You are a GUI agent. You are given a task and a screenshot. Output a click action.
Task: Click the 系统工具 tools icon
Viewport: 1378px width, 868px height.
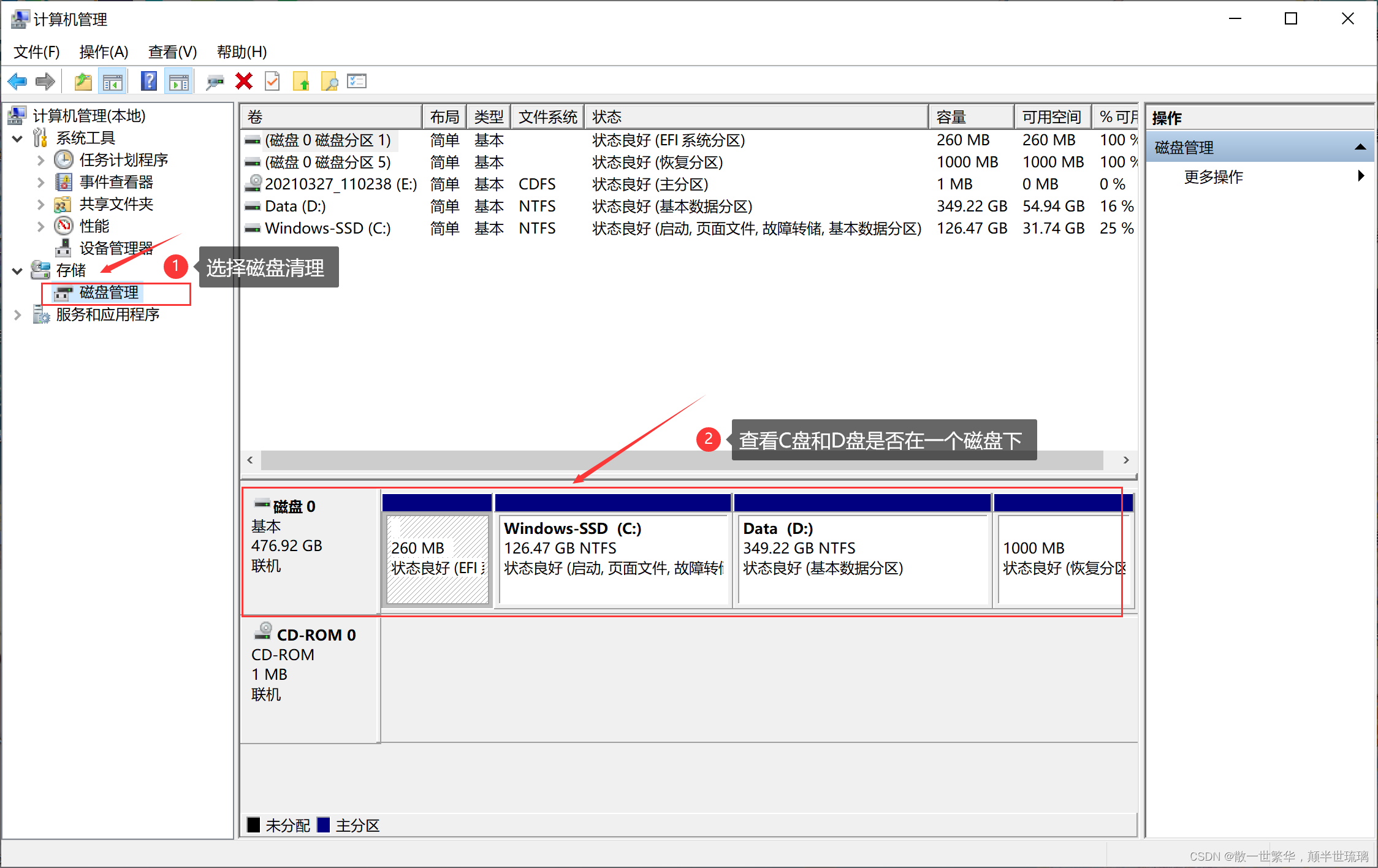coord(40,138)
